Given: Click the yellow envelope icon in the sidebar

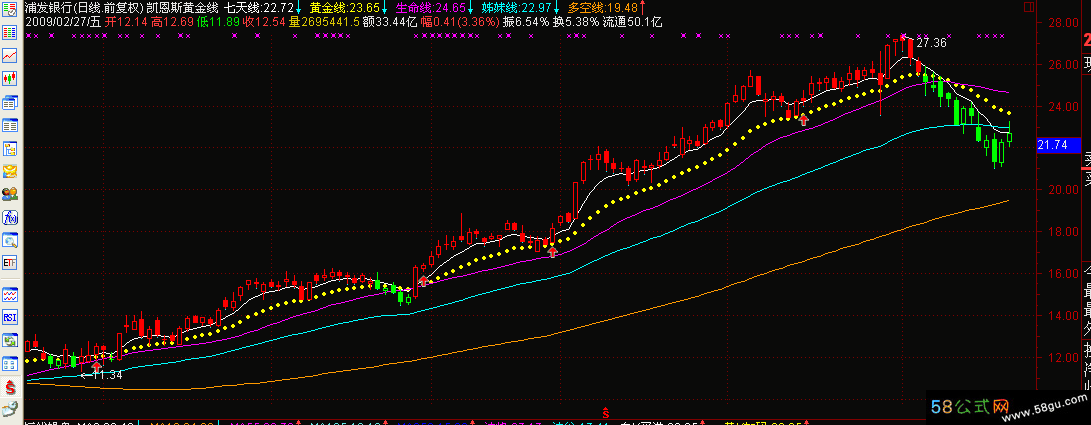Looking at the screenshot, I should pos(10,172).
